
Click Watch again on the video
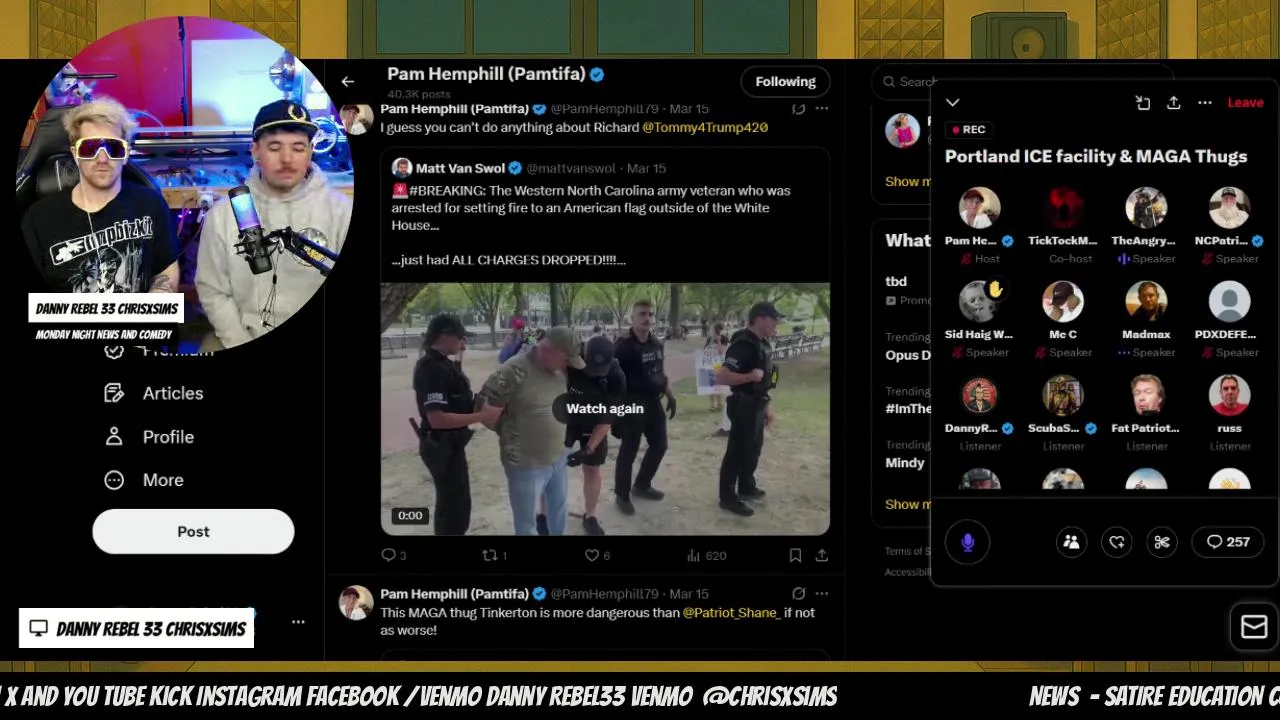pyautogui.click(x=605, y=408)
